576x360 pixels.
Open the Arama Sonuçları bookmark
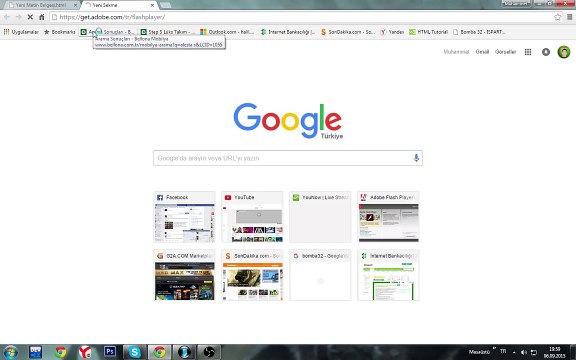pos(108,32)
